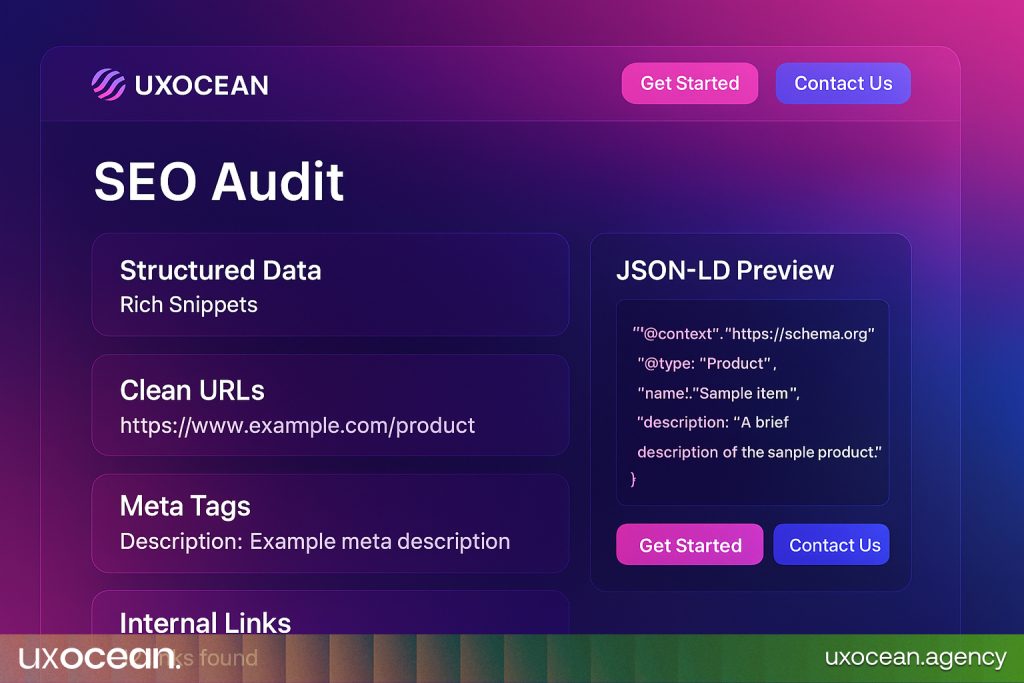Image resolution: width=1024 pixels, height=683 pixels.
Task: Click Contact Us in the top header
Action: 843,84
